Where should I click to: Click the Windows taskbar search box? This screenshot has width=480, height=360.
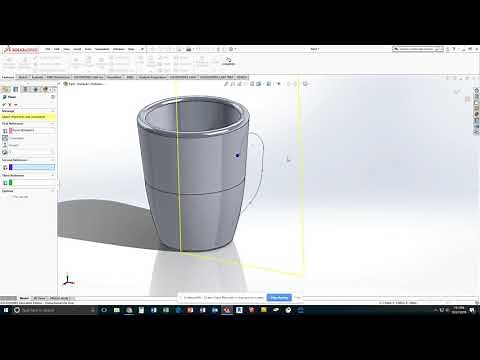(x=55, y=310)
